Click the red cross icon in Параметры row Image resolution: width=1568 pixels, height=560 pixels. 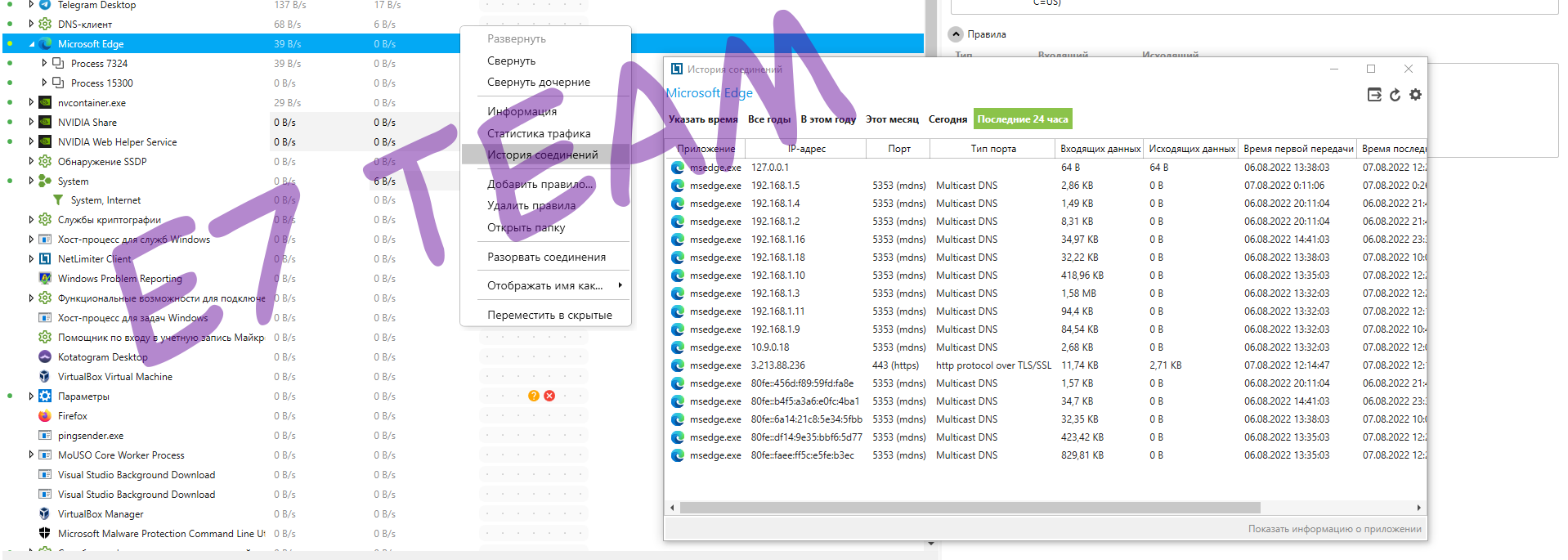click(x=549, y=396)
